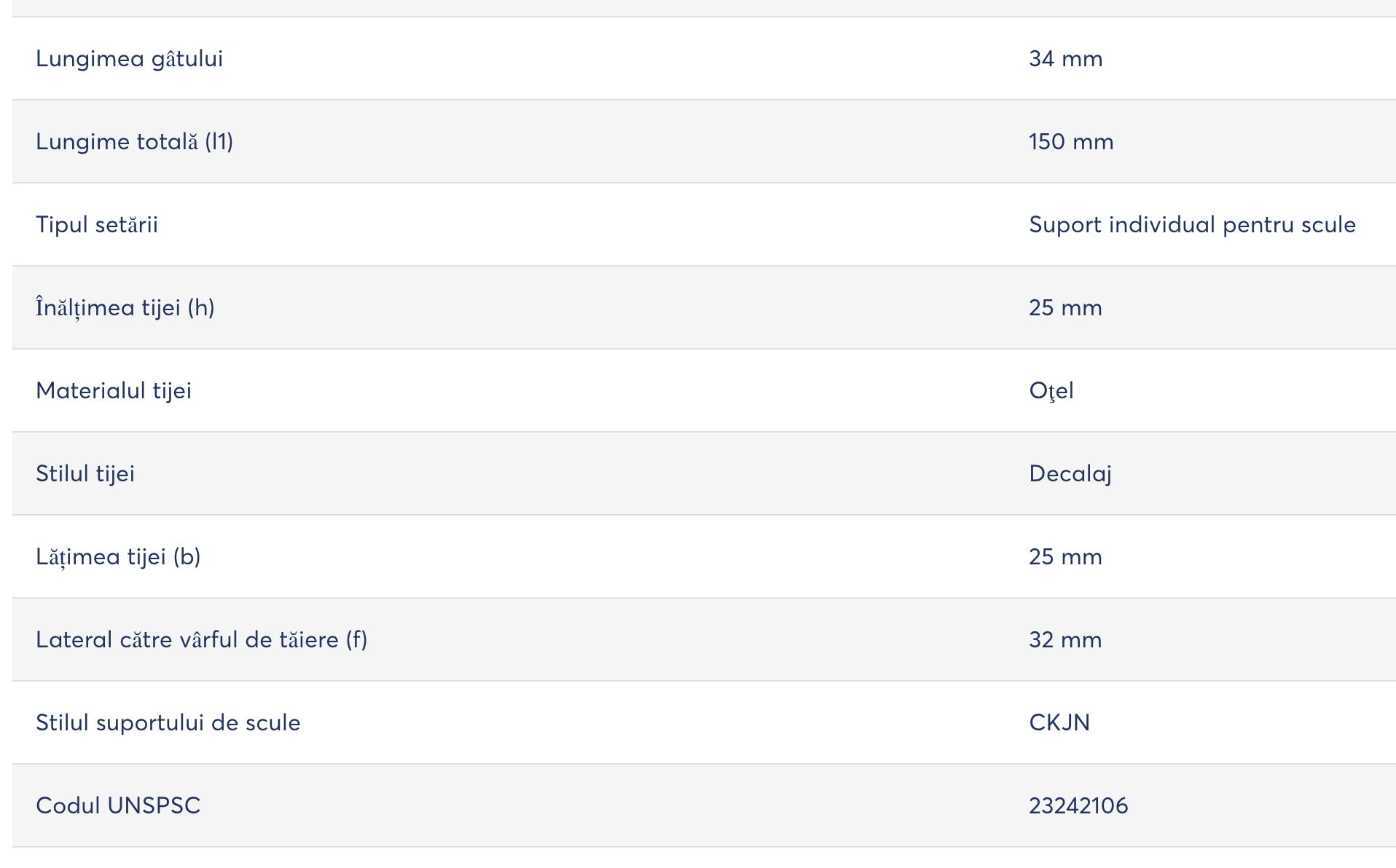Click 'Lateral către vârful de tăiere (f)' label

(x=202, y=639)
